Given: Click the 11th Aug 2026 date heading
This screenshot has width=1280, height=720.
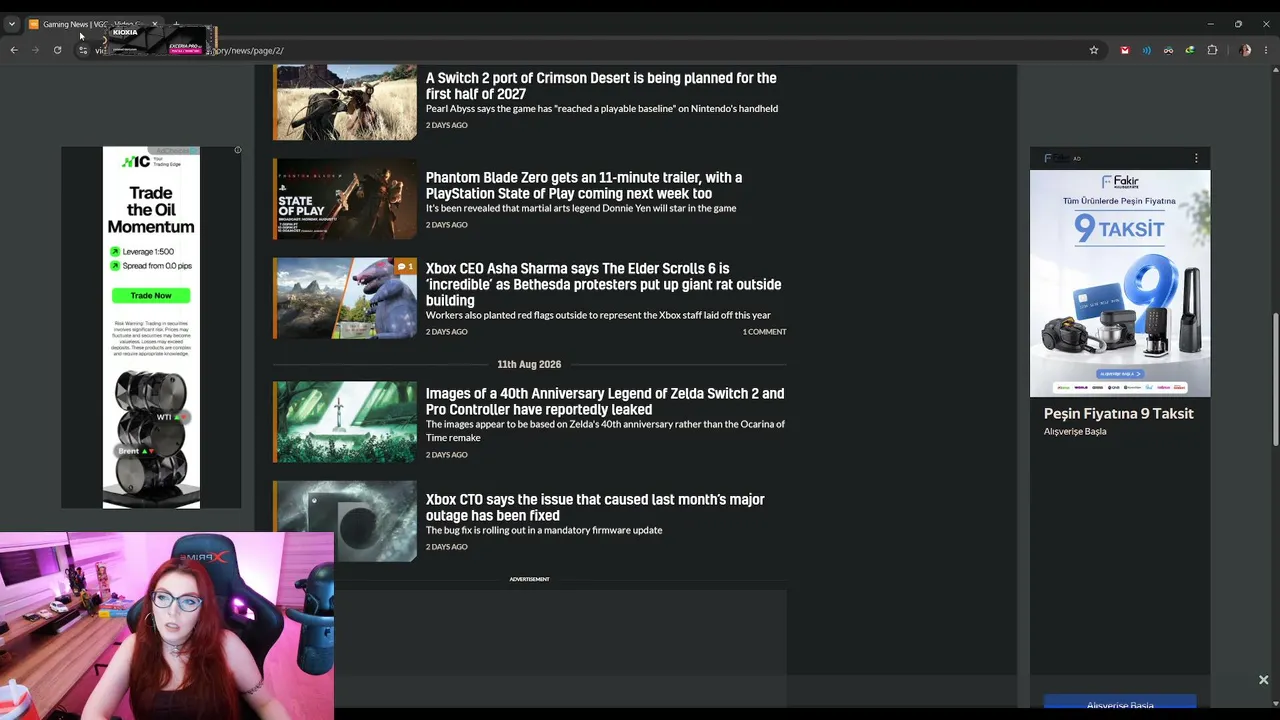Looking at the screenshot, I should pos(529,364).
